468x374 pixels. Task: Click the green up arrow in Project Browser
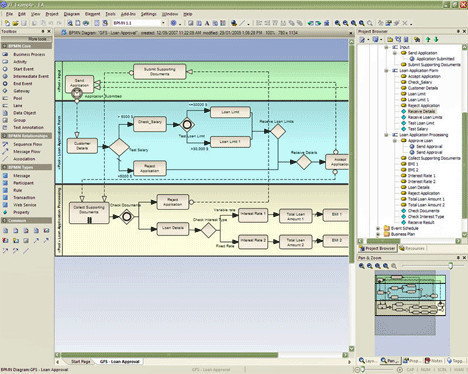428,40
